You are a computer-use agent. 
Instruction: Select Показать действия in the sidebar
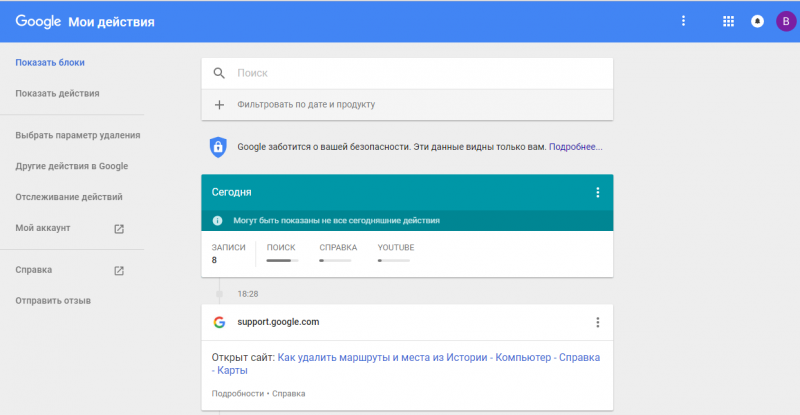[57, 94]
